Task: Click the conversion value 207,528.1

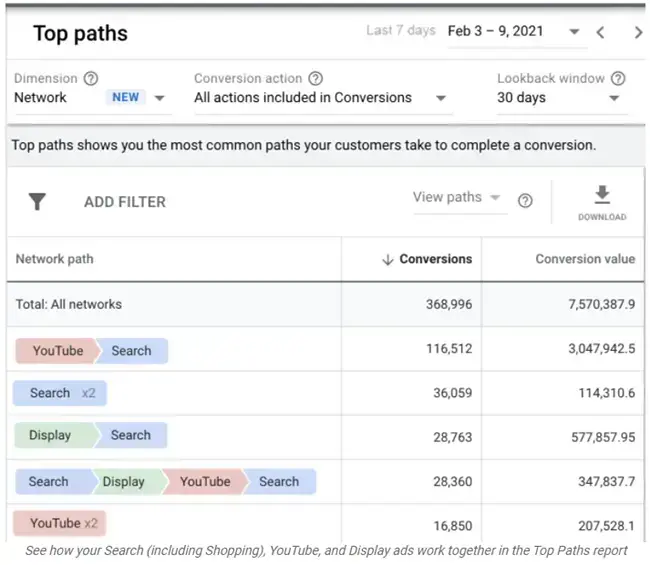Action: point(607,526)
